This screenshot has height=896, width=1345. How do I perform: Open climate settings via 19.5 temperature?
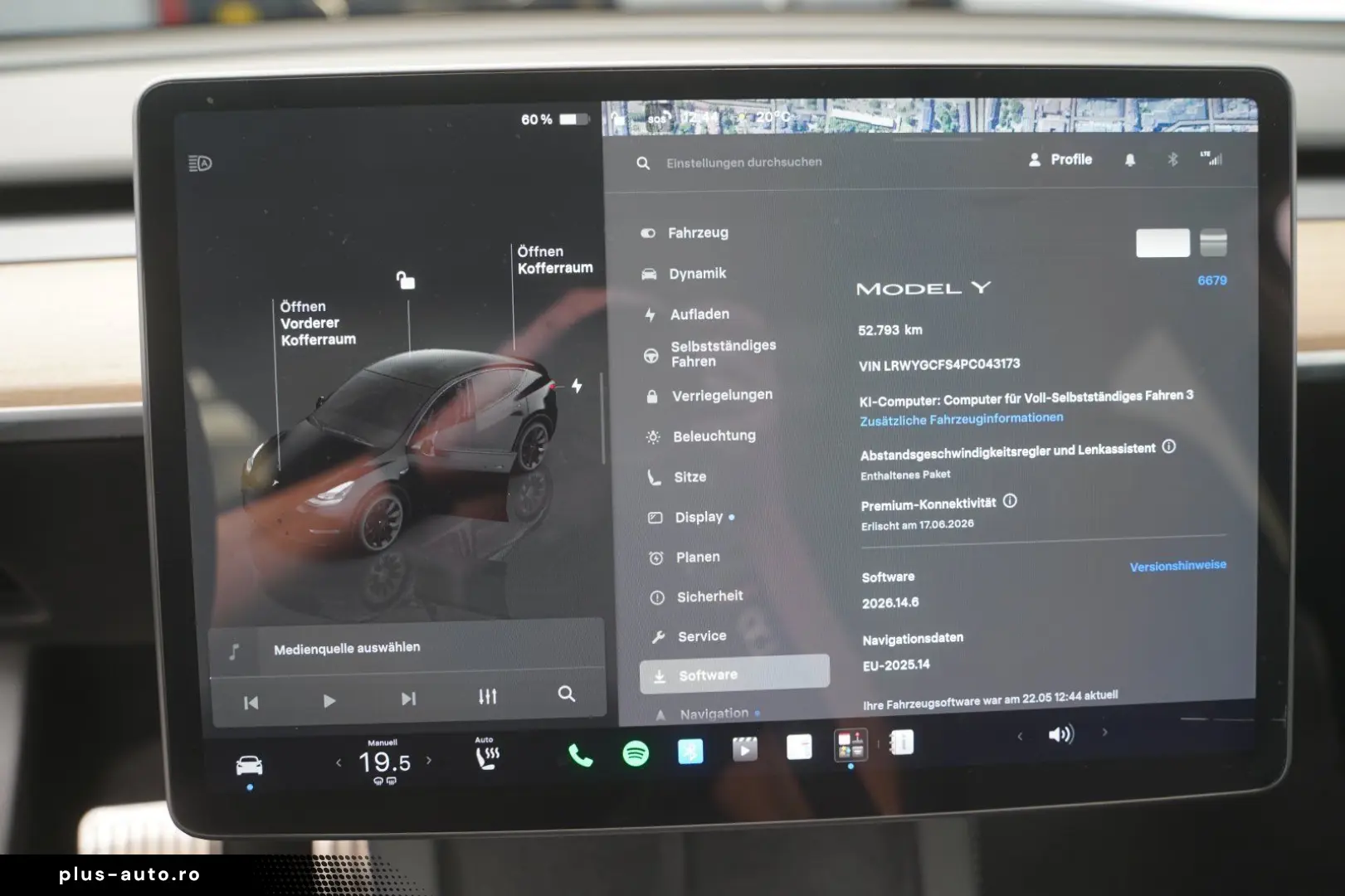(x=384, y=762)
